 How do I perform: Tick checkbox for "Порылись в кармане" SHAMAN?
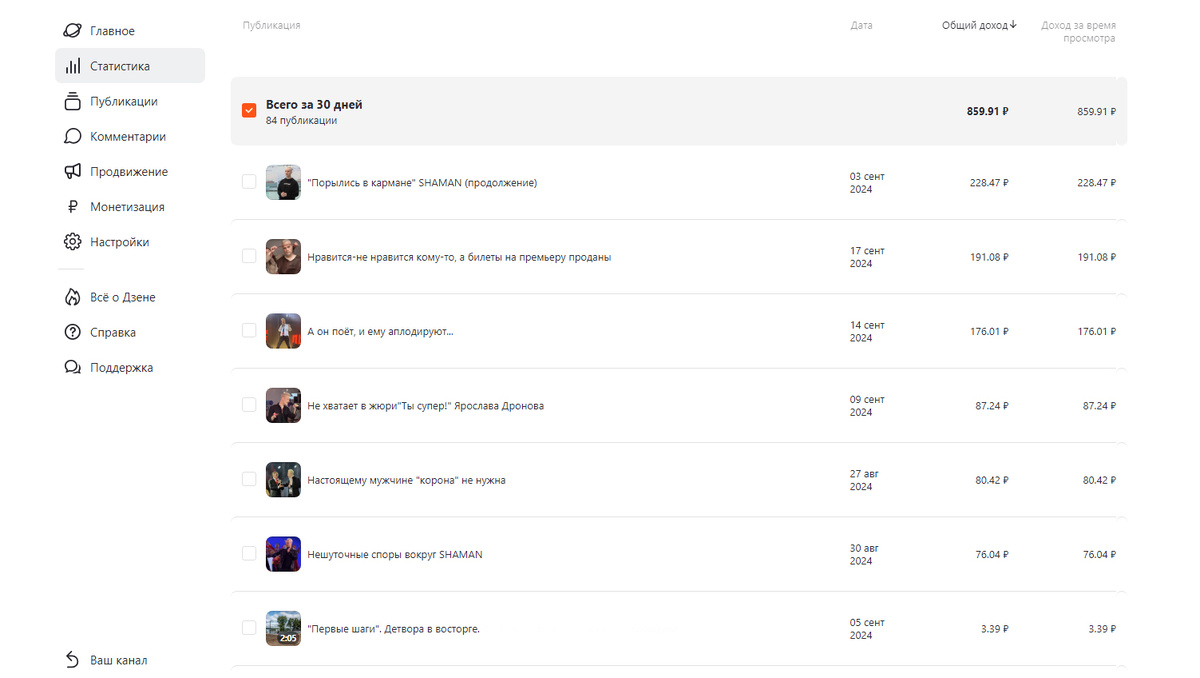(x=249, y=182)
